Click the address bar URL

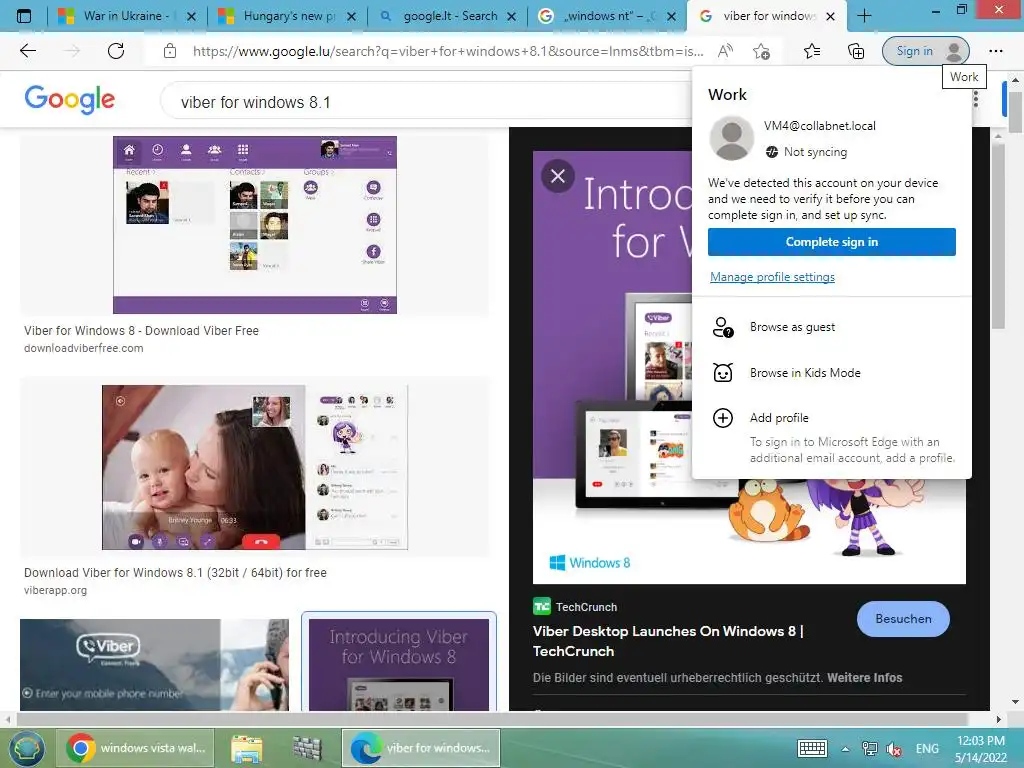click(448, 51)
